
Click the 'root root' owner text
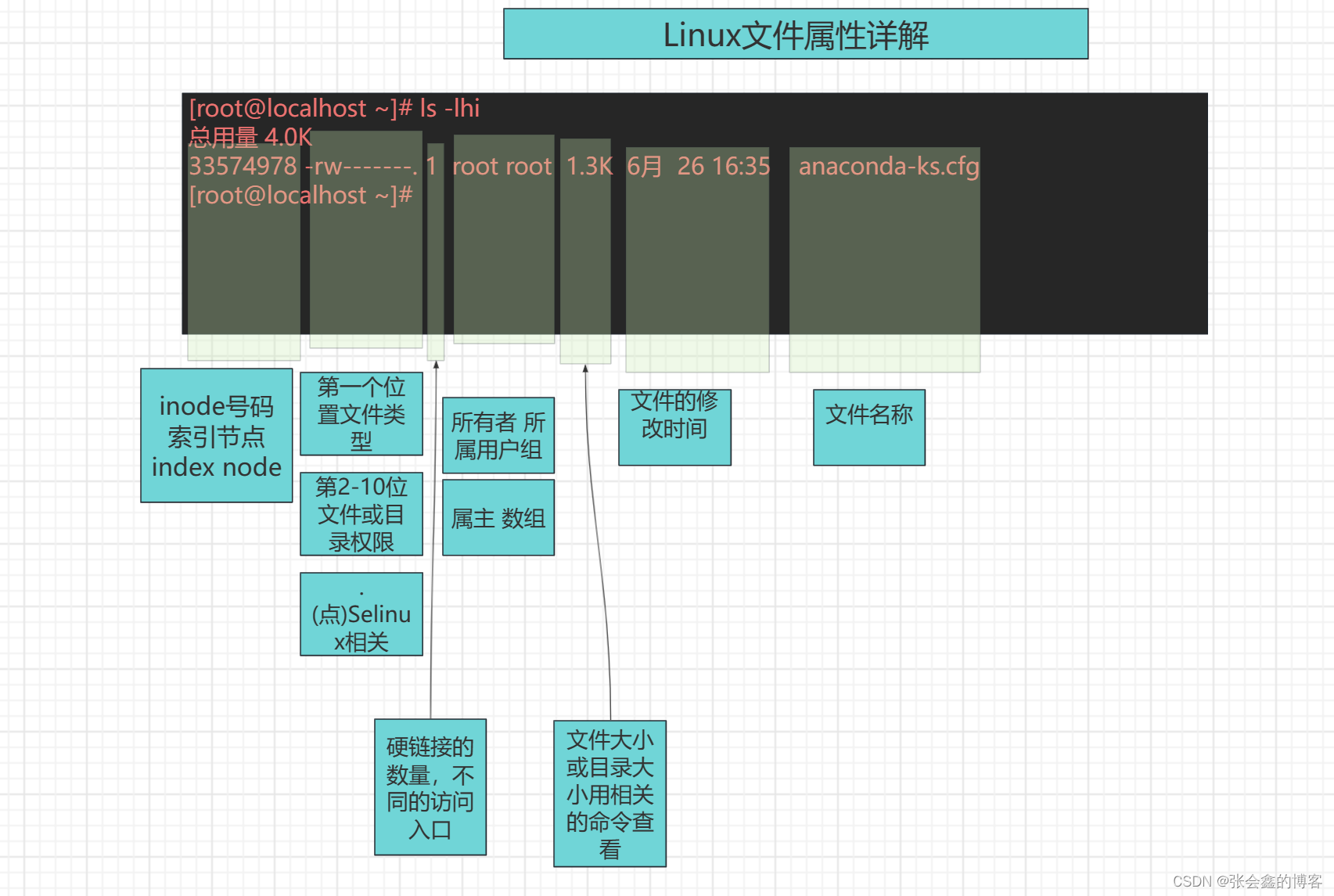(x=502, y=166)
